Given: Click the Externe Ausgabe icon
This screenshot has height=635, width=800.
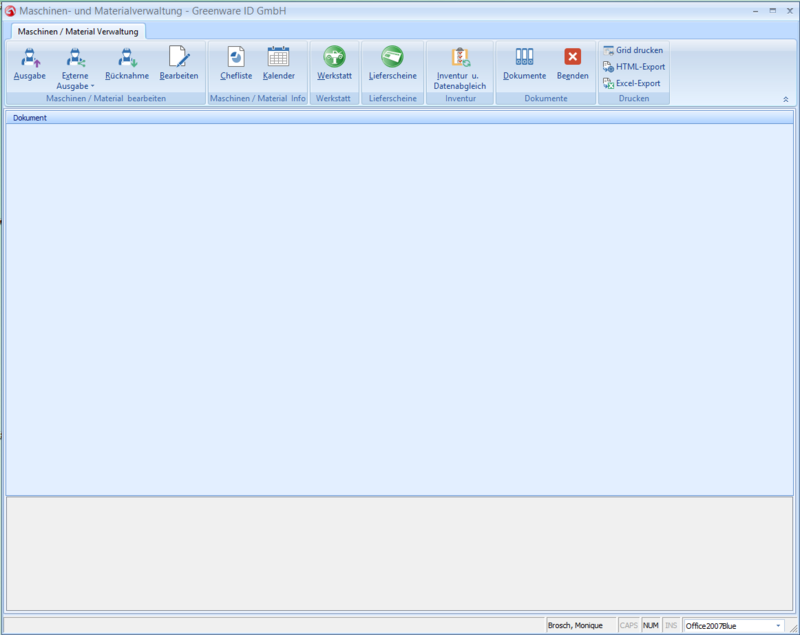Looking at the screenshot, I should coord(75,58).
